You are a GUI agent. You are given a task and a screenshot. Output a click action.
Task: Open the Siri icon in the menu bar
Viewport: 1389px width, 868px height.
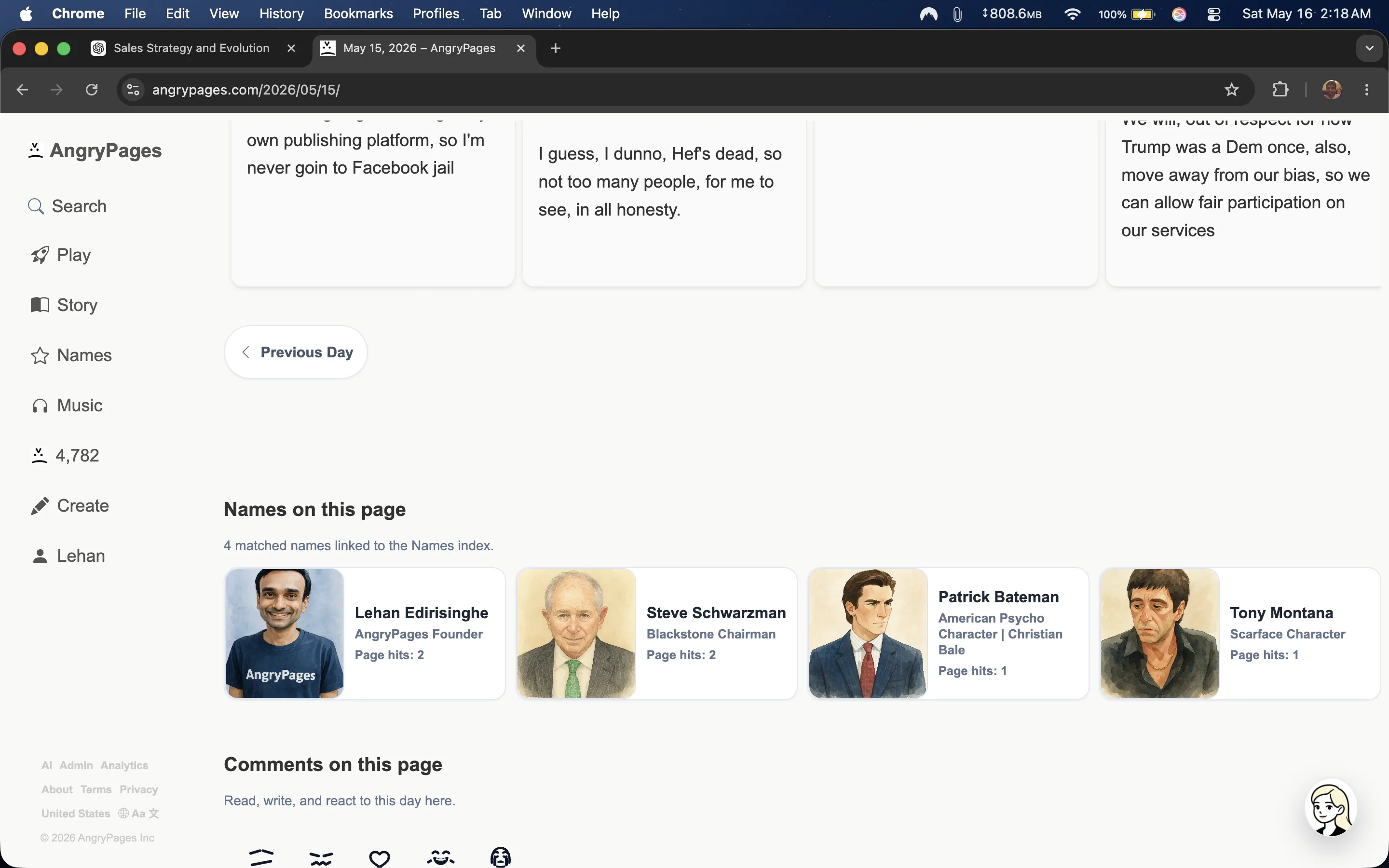(1179, 14)
